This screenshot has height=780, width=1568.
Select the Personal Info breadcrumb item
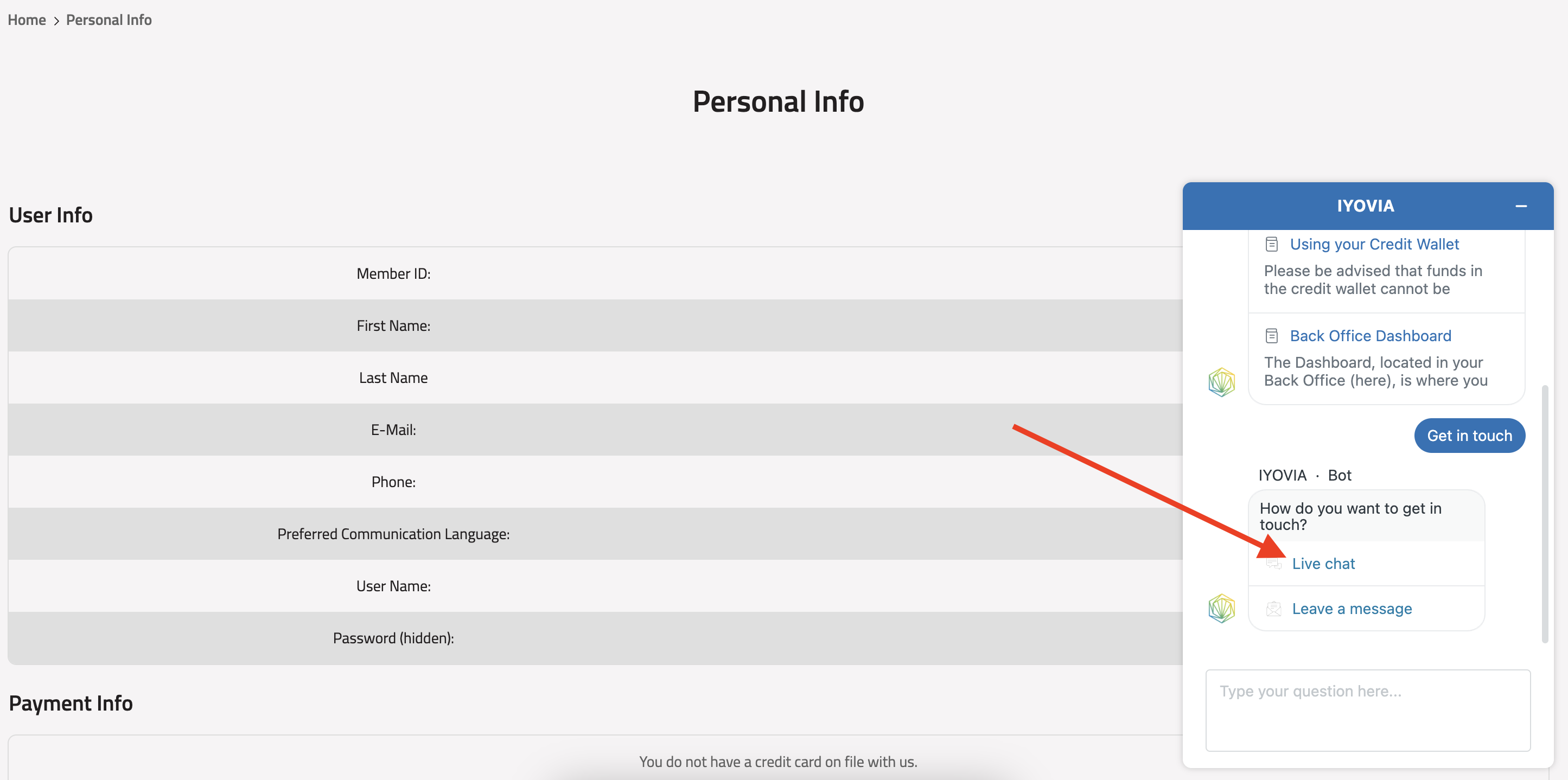(x=109, y=20)
